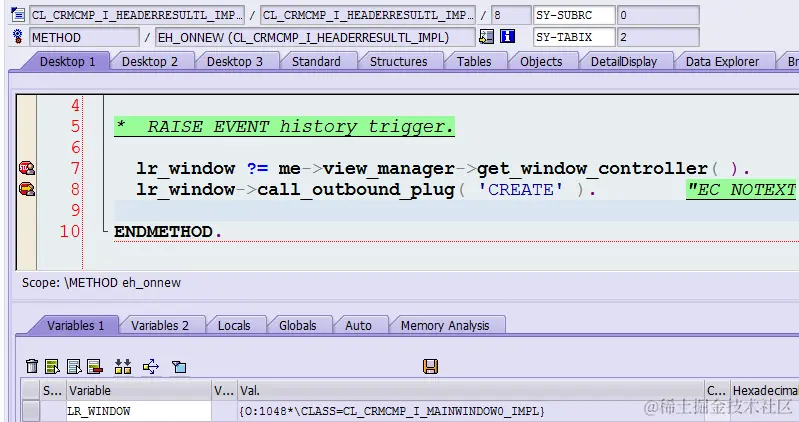Click the first class name field CL_CRMCMP_I_HEADERRESULTL_IMP
The image size is (799, 422).
[137, 15]
